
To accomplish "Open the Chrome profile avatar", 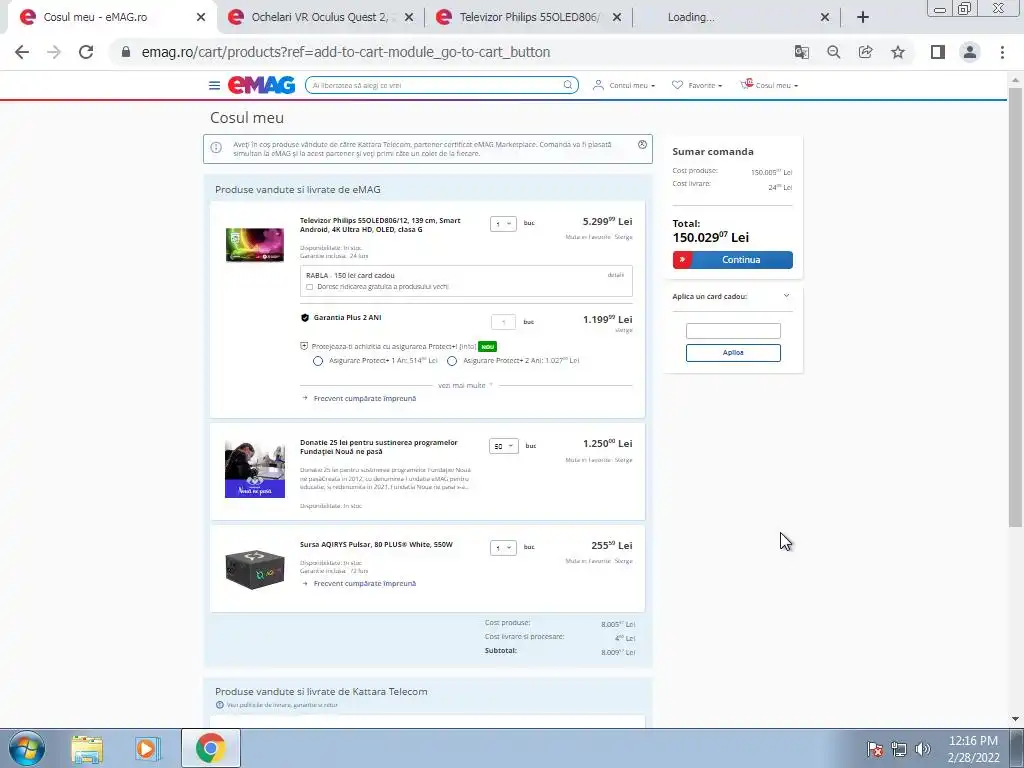I will (970, 52).
